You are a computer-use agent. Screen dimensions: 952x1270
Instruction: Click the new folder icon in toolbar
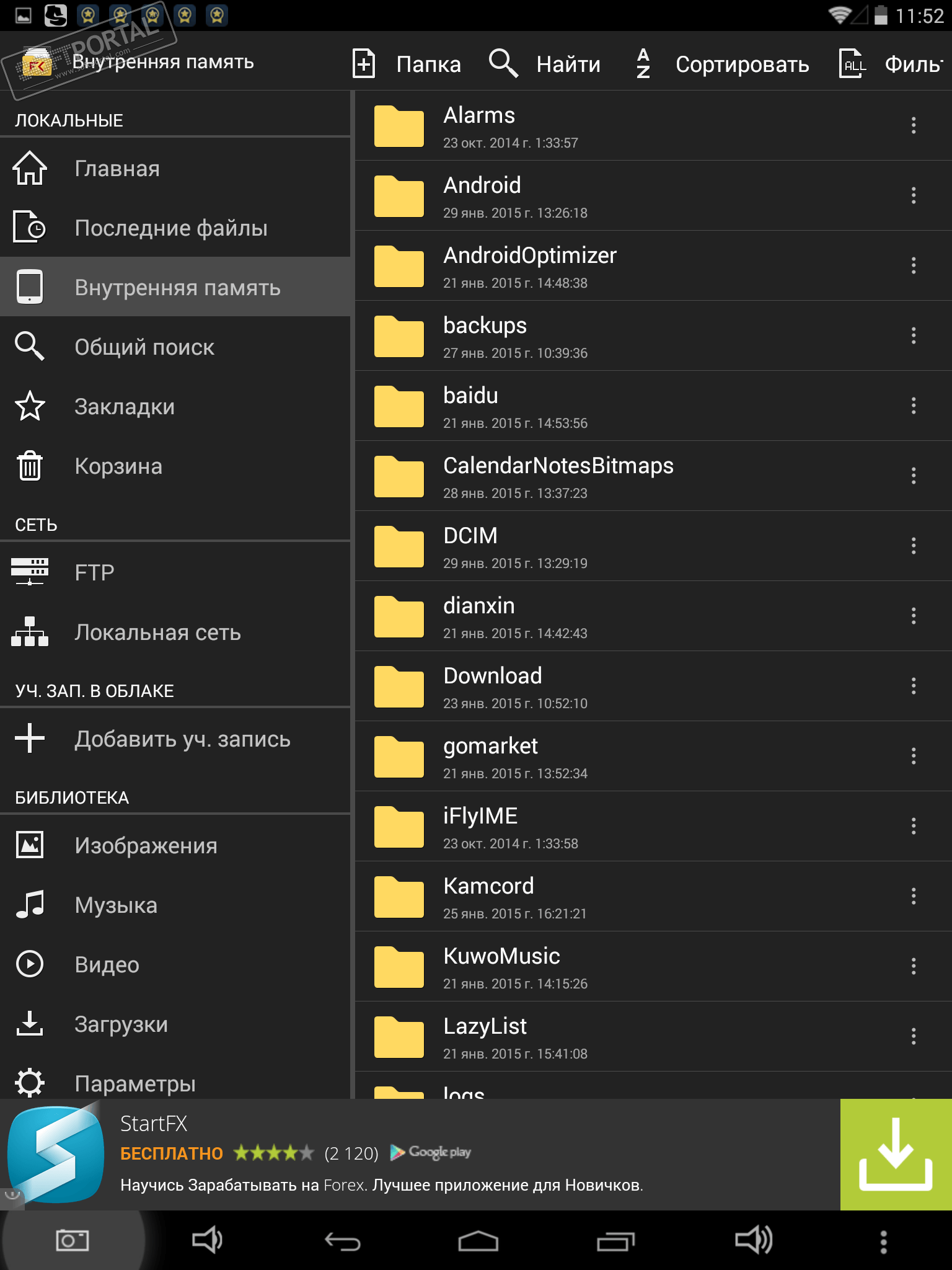(x=364, y=64)
